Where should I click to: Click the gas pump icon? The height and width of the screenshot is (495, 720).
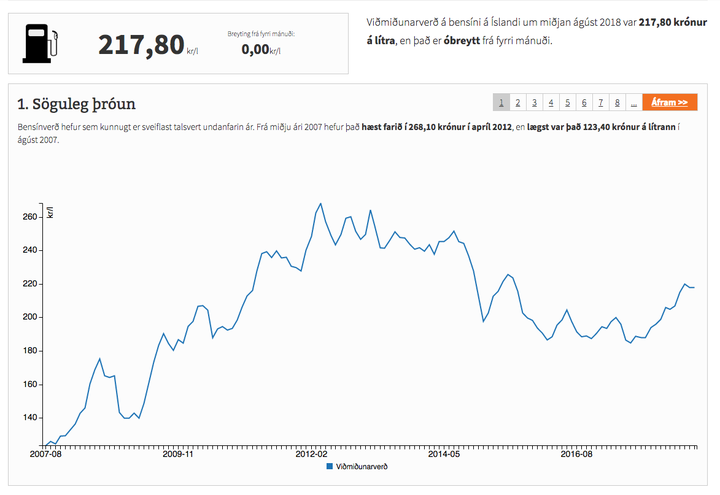[x=41, y=42]
